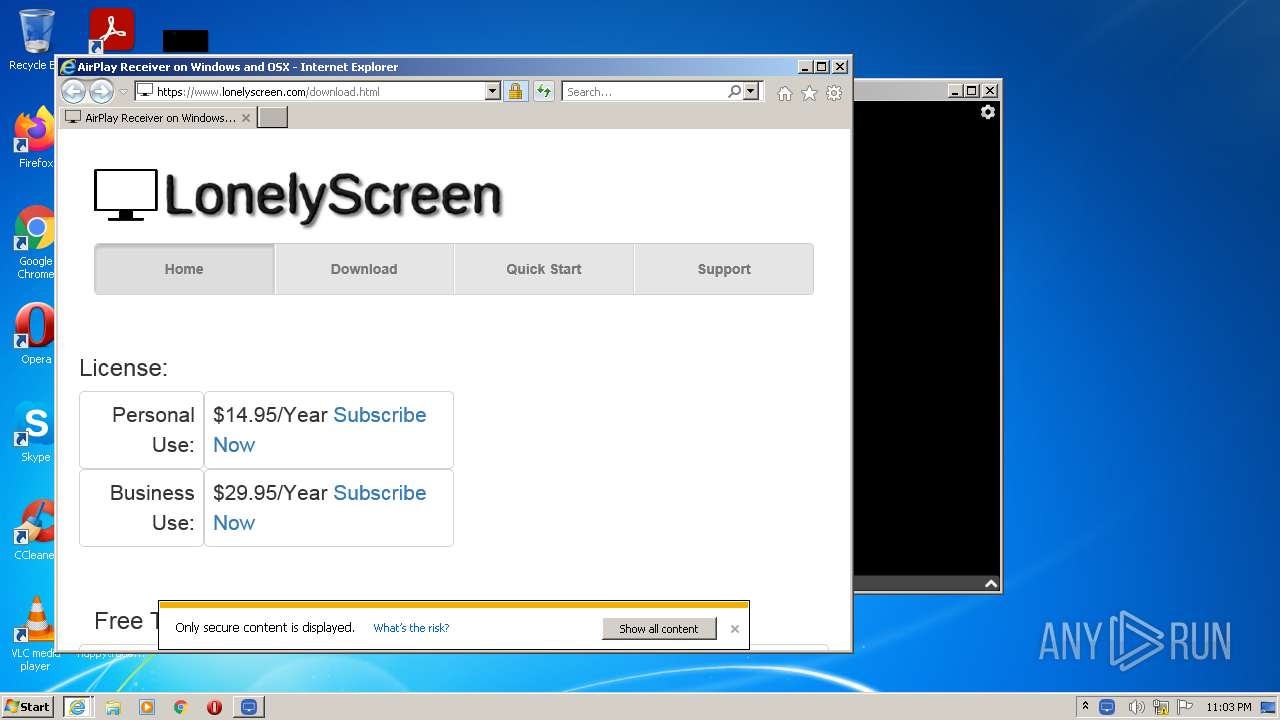Launch Opera from the desktop
Viewport: 1280px width, 720px height.
(x=35, y=334)
